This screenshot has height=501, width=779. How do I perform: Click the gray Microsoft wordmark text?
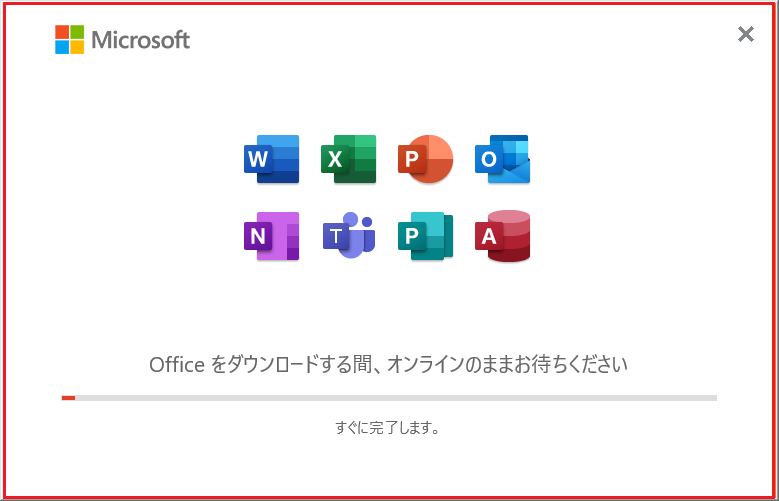coord(141,40)
